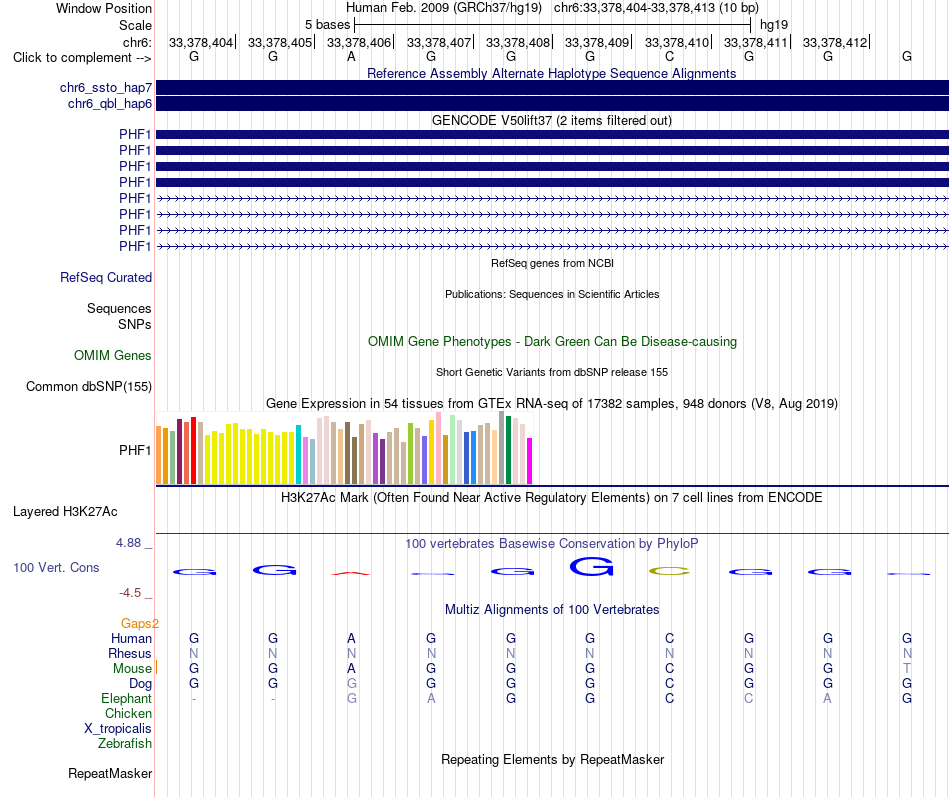The width and height of the screenshot is (950, 797).
Task: Click the dark green bar in GTEx chart
Action: 508,450
